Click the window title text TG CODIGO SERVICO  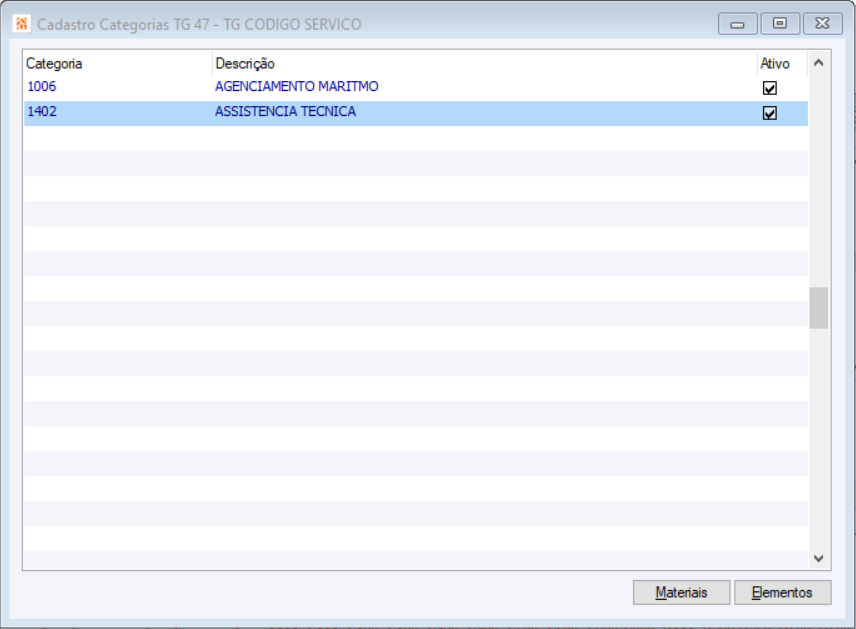pos(298,23)
